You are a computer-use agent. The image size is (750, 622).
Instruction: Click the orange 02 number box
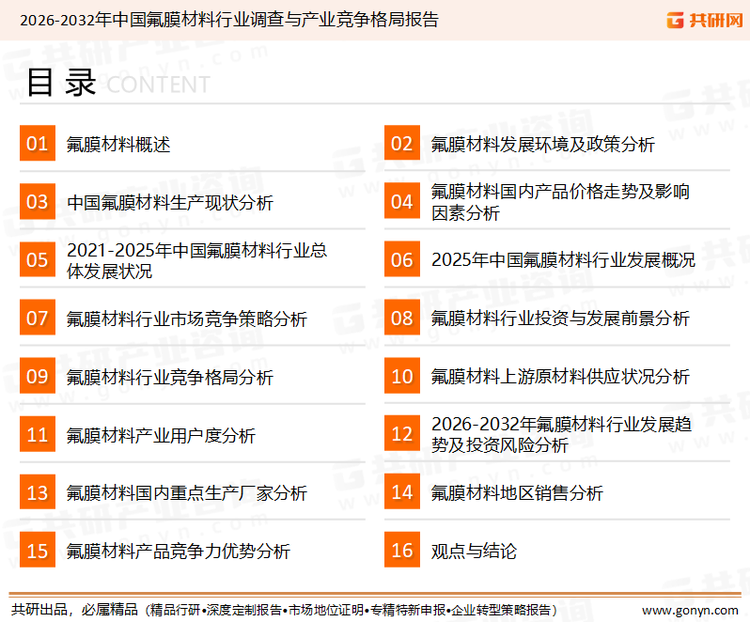[402, 143]
